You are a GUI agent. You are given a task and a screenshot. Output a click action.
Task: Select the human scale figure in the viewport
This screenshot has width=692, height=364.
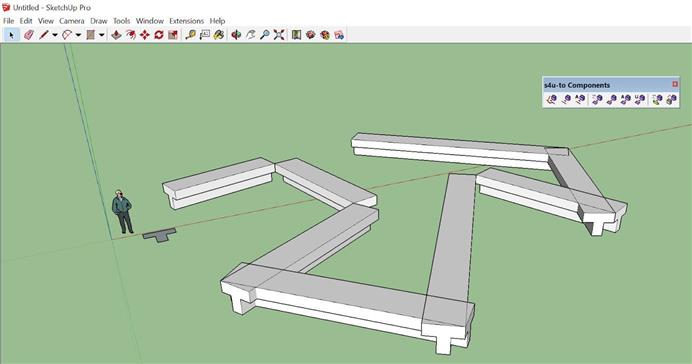122,212
